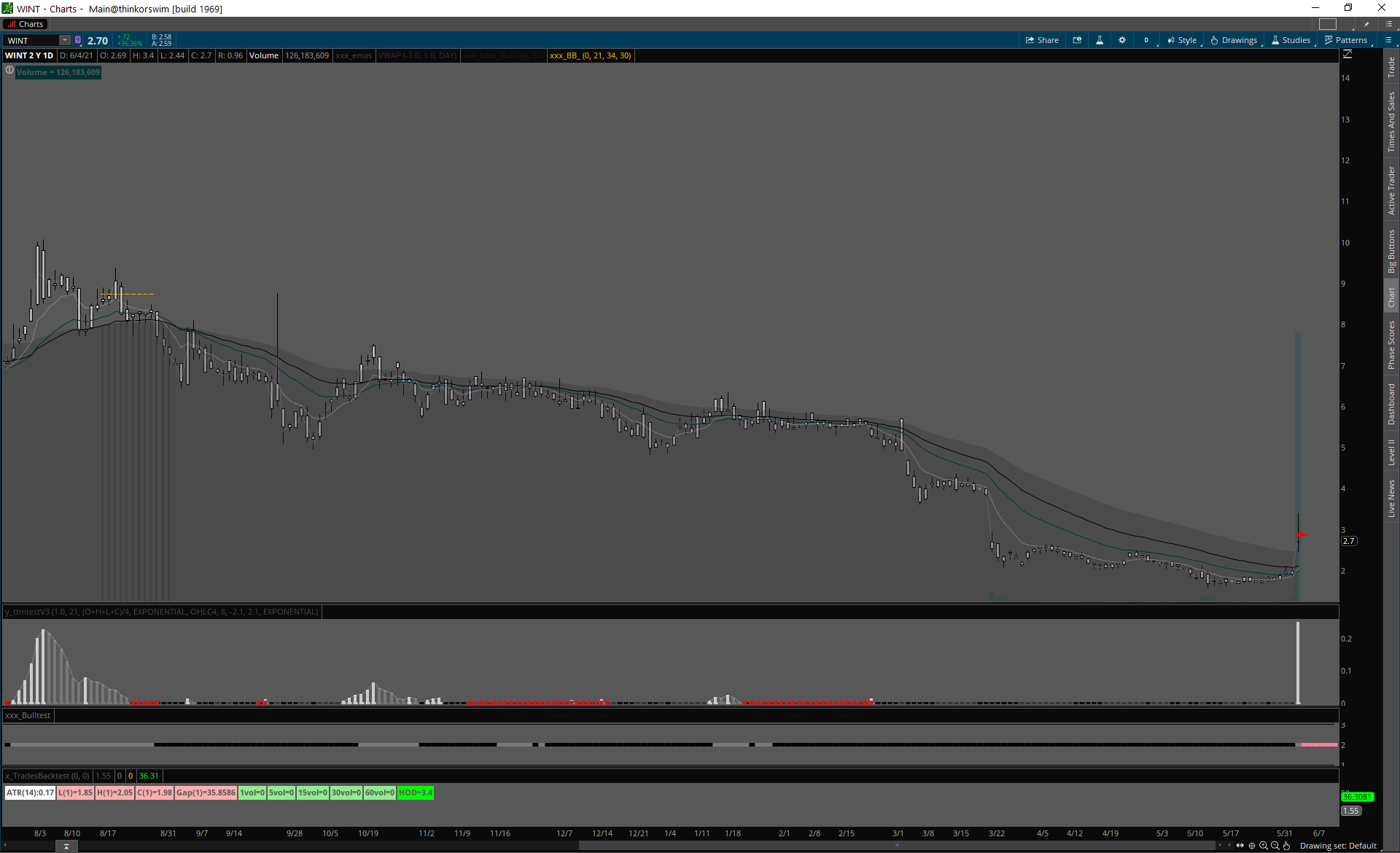Open the Style dropdown menu
The width and height of the screenshot is (1400, 853).
click(x=1182, y=40)
